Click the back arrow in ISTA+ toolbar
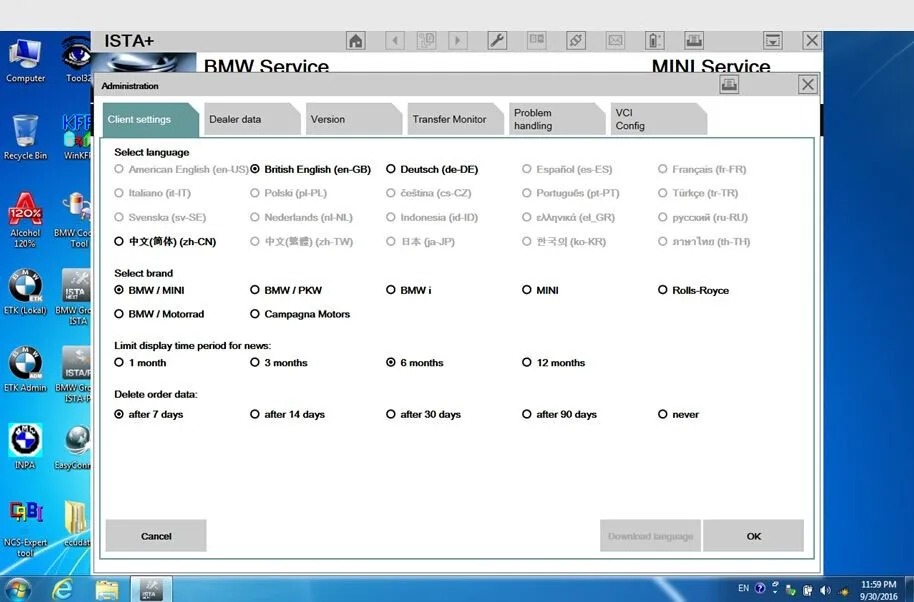The width and height of the screenshot is (914, 602). (395, 41)
